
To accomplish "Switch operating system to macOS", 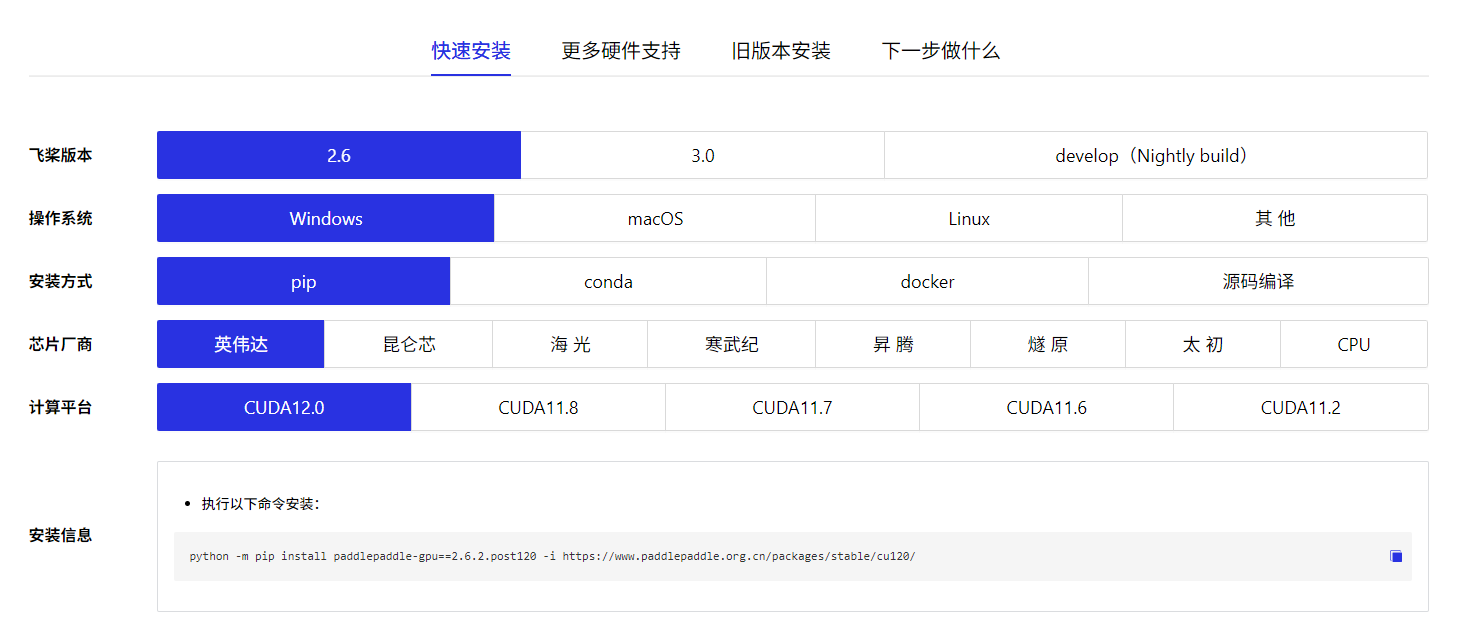I will (x=655, y=218).
